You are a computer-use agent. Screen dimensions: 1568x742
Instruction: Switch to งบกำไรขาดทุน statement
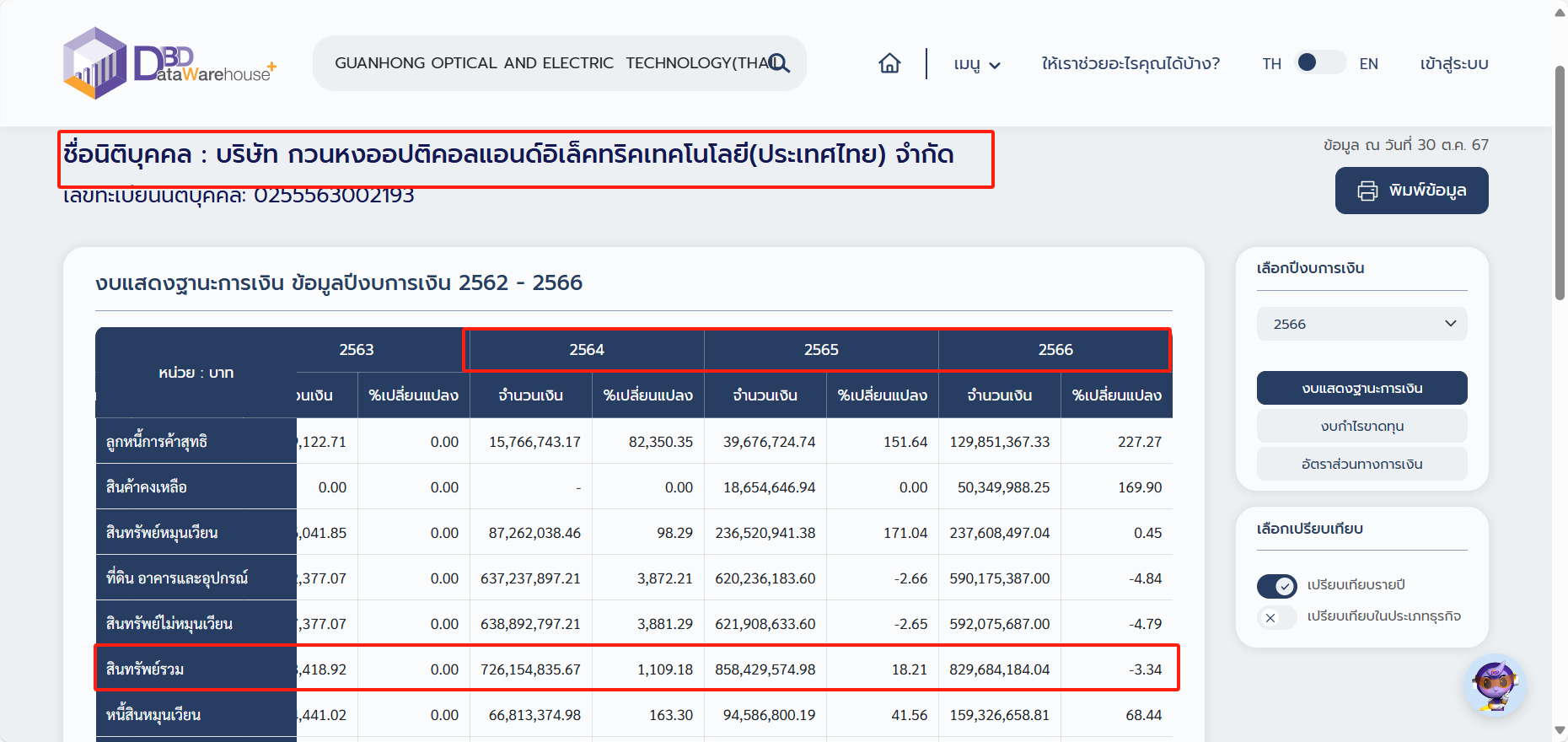point(1361,426)
